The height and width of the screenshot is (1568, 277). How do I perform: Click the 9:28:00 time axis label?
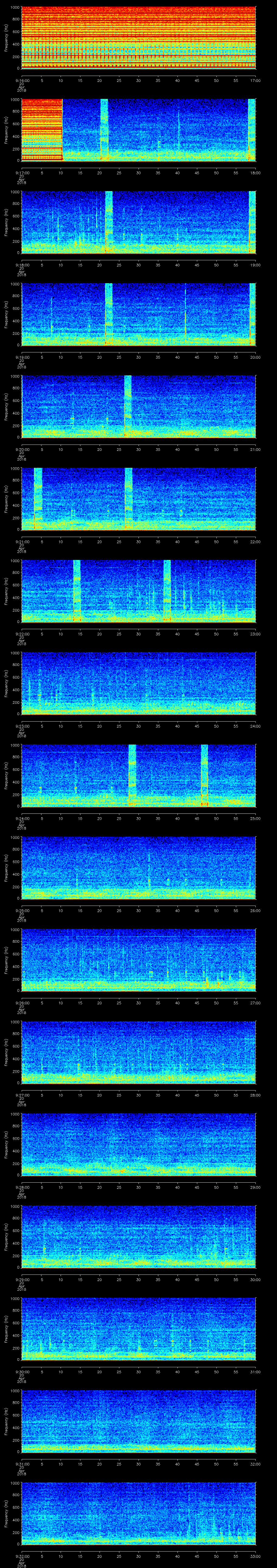tap(22, 1187)
